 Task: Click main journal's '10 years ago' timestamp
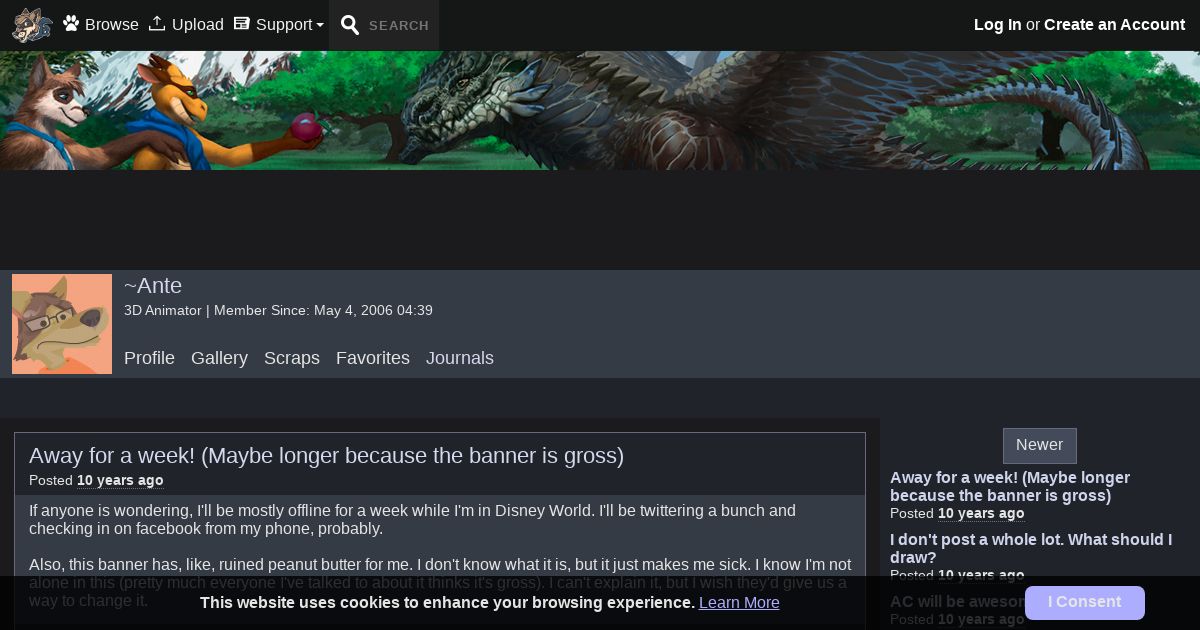point(120,480)
